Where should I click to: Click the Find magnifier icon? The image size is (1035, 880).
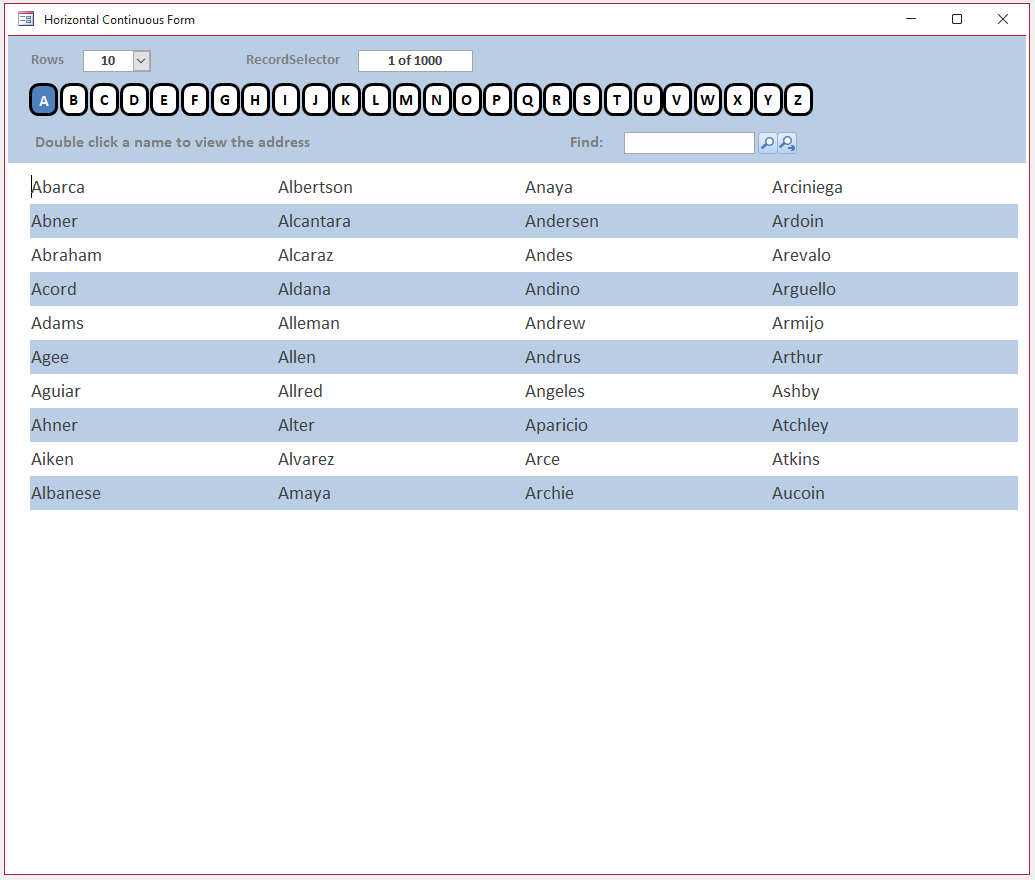click(767, 143)
